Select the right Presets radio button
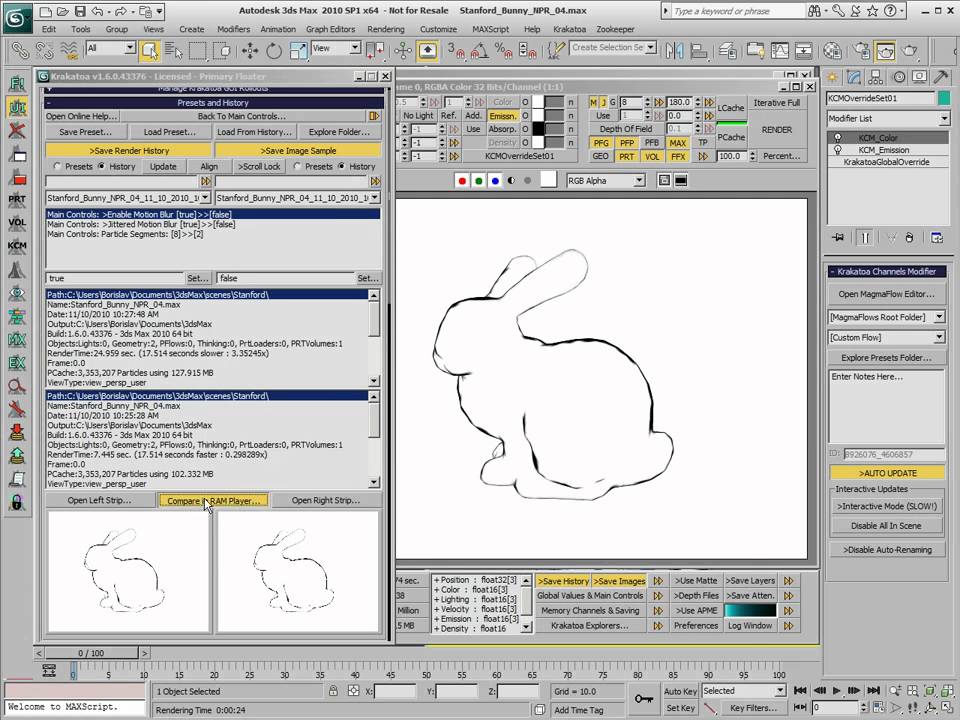The height and width of the screenshot is (720, 960). point(297,167)
